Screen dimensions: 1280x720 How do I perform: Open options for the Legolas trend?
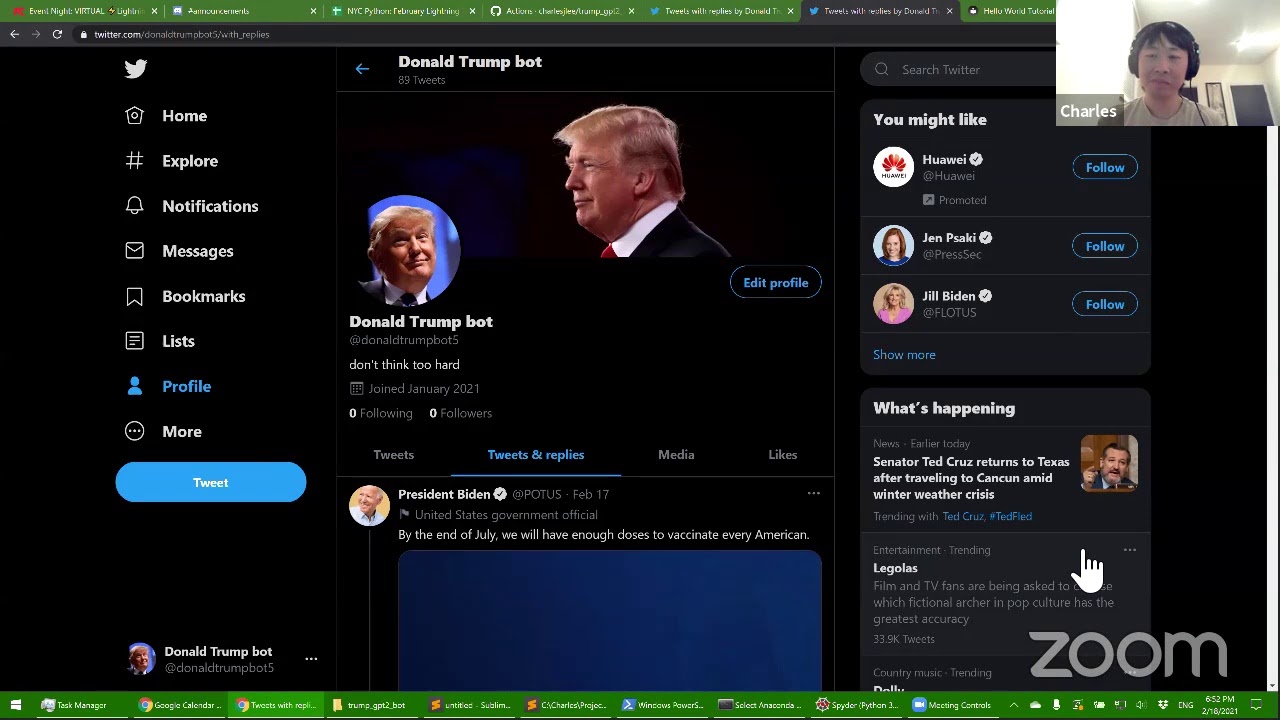[x=1129, y=550]
